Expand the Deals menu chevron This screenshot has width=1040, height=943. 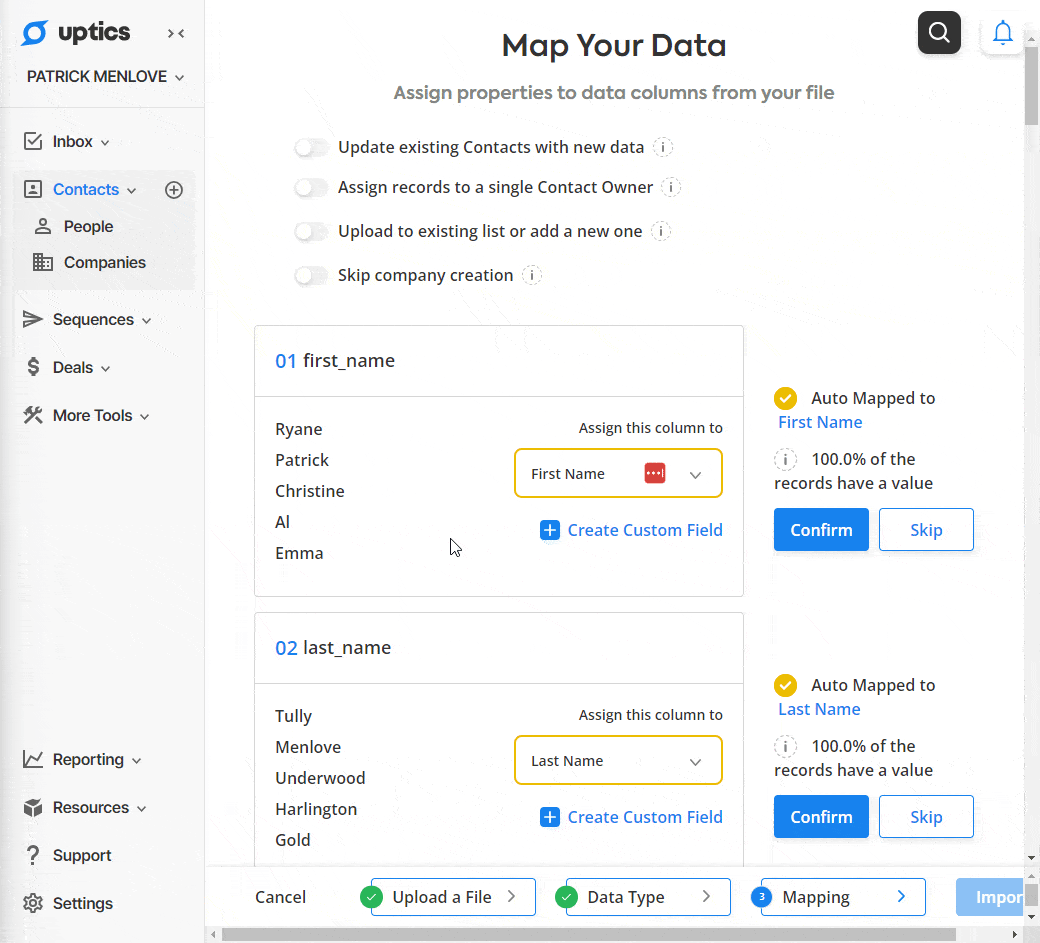105,368
